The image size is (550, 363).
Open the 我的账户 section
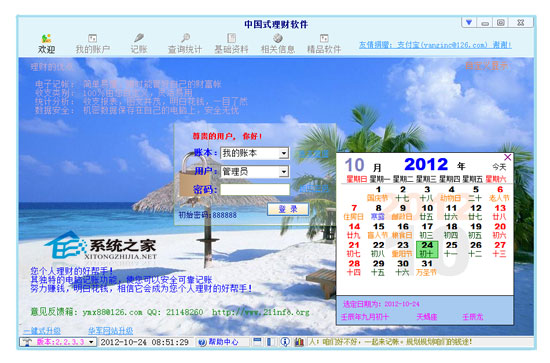(x=93, y=44)
